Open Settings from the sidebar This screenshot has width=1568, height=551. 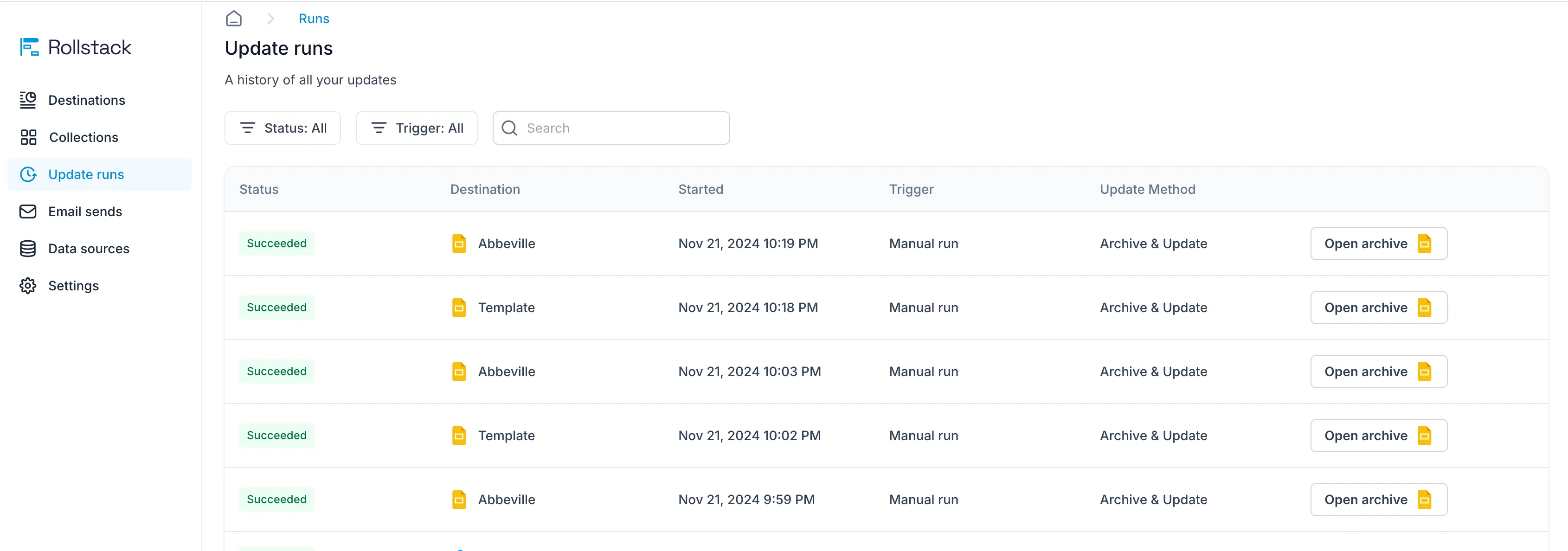pyautogui.click(x=73, y=286)
